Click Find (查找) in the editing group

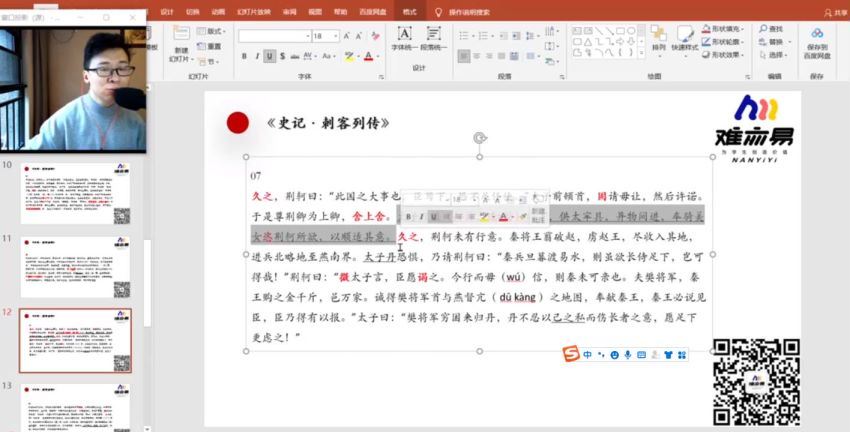(771, 29)
